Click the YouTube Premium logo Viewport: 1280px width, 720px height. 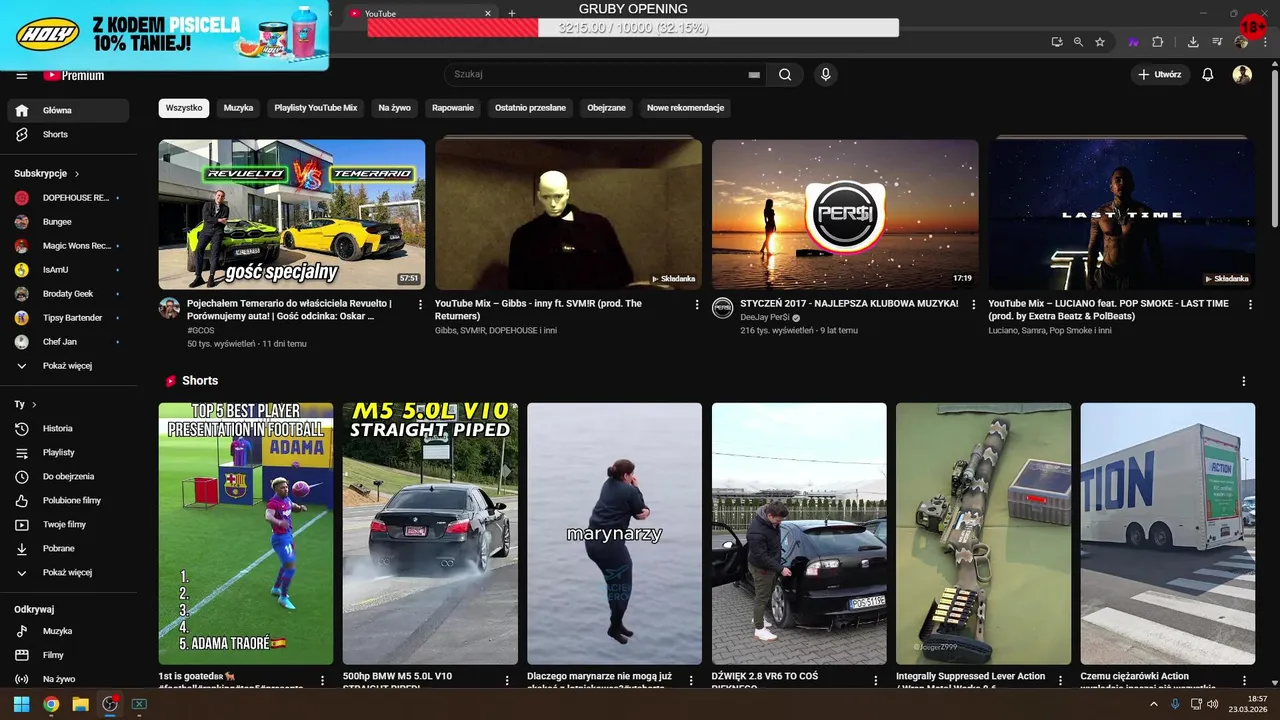pyautogui.click(x=73, y=75)
